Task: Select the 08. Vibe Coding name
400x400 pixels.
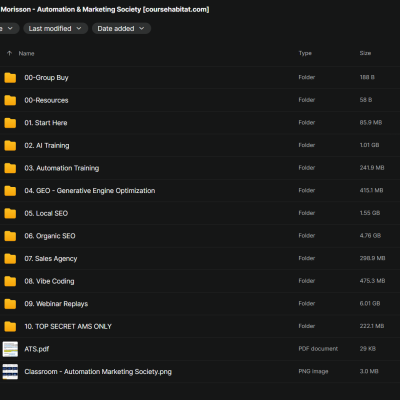Action: pos(49,281)
